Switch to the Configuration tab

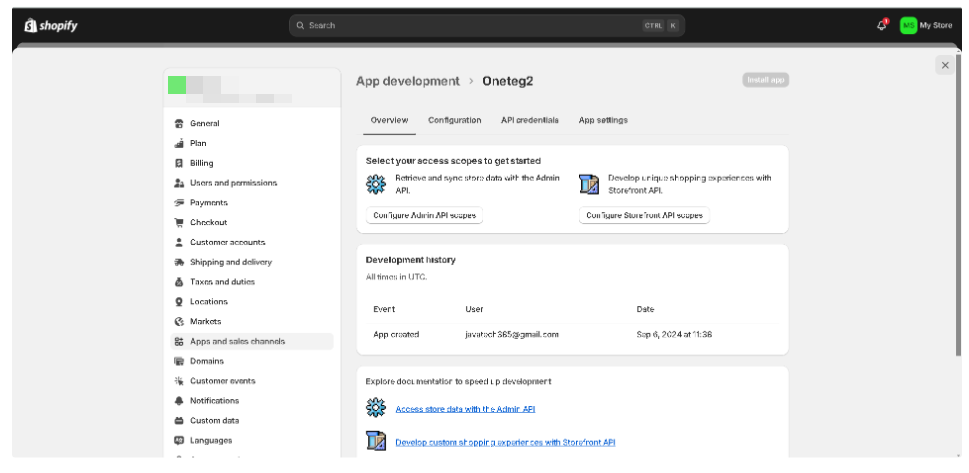coord(454,120)
